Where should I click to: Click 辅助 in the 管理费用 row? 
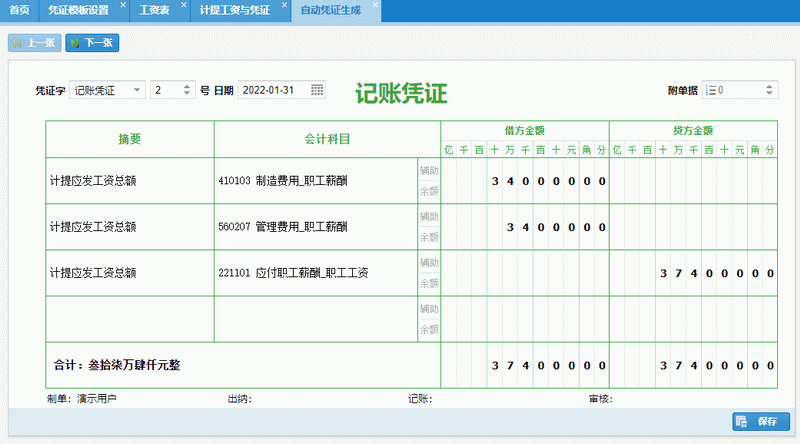tap(429, 216)
